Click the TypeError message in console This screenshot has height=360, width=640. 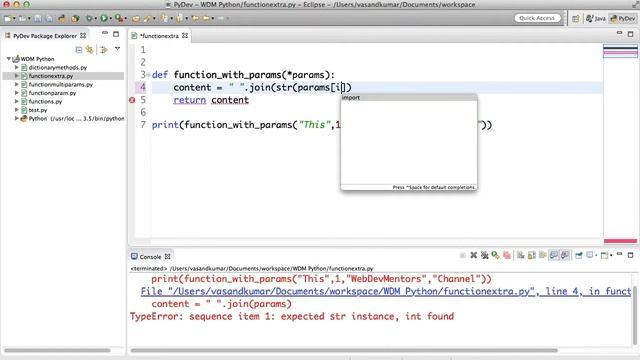point(292,316)
